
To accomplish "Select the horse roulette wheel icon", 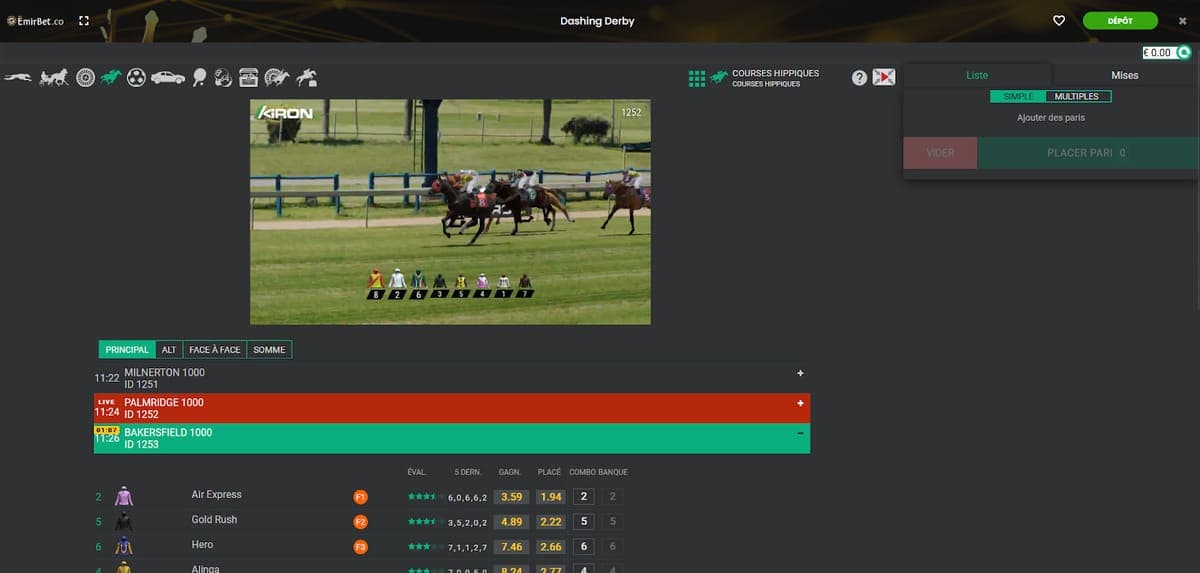I will click(x=277, y=77).
